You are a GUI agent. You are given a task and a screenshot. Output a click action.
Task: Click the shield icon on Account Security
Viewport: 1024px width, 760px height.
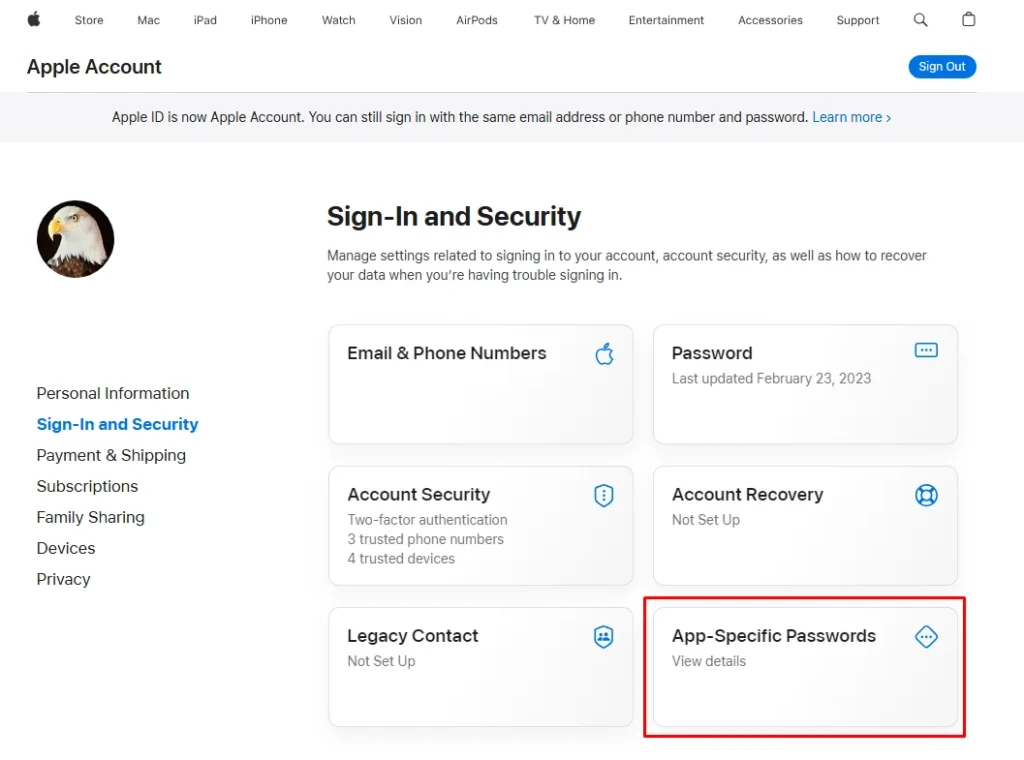pyautogui.click(x=603, y=495)
